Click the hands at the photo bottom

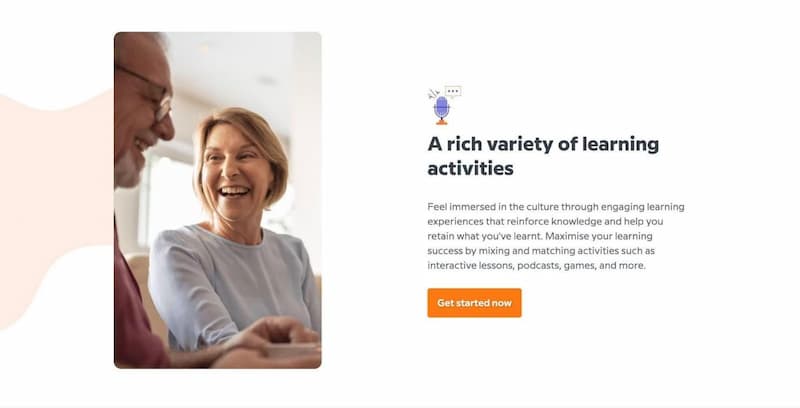(270, 344)
